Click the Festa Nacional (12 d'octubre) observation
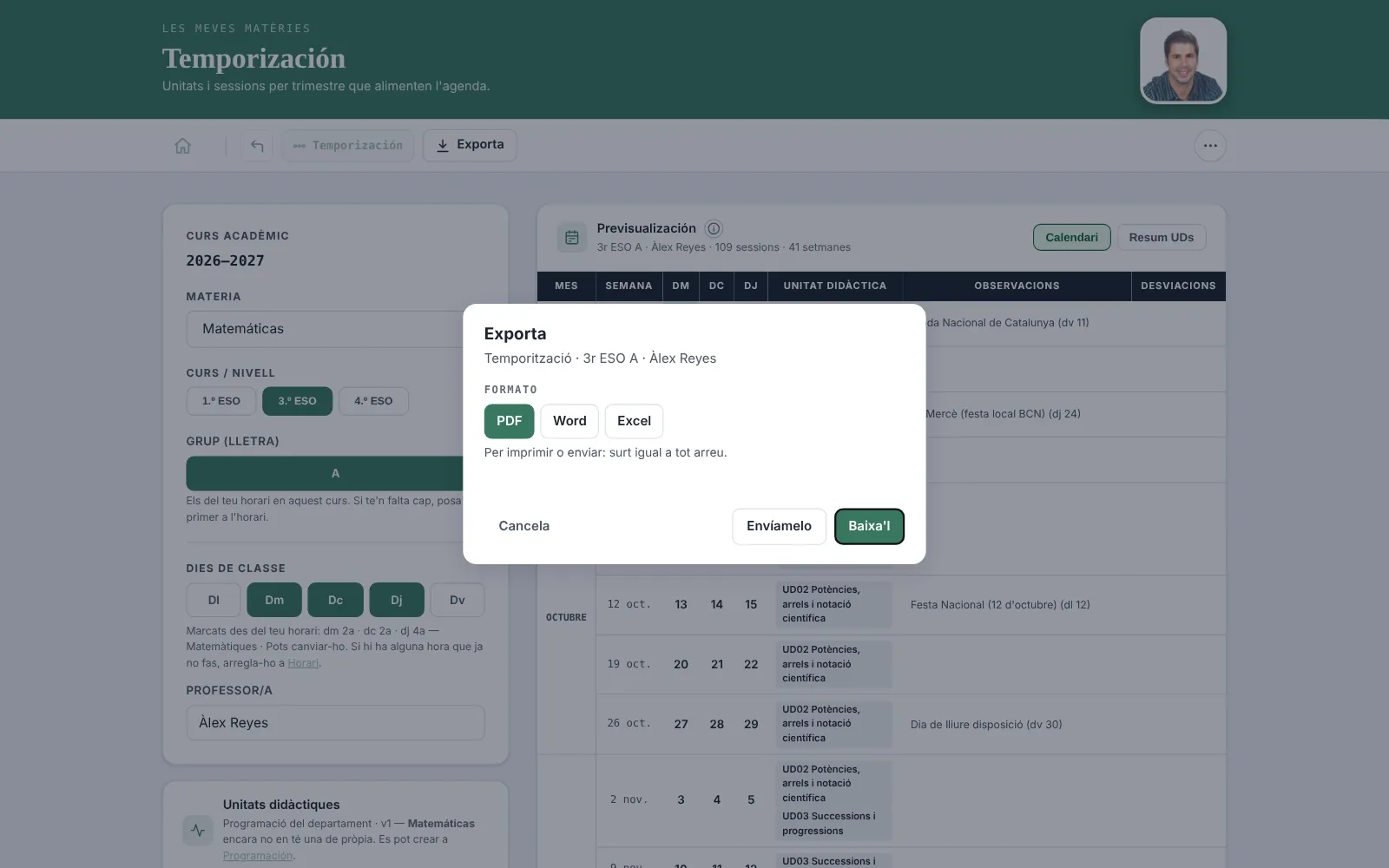The height and width of the screenshot is (868, 1389). 1000,605
